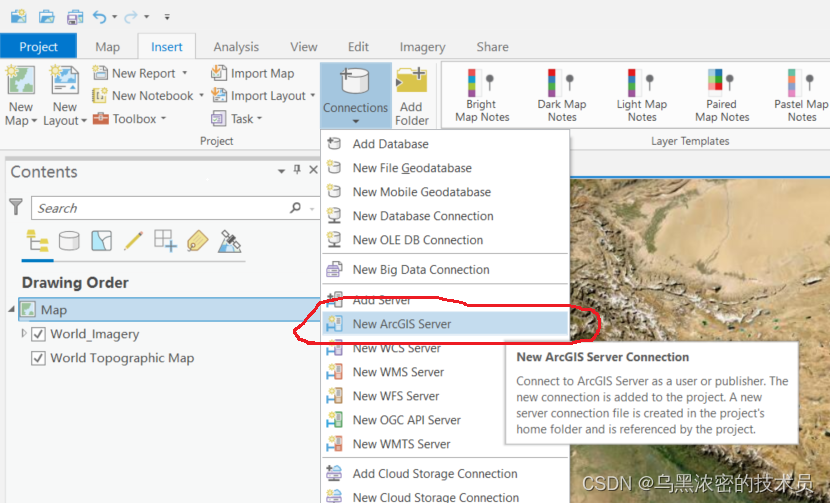Image resolution: width=830 pixels, height=503 pixels.
Task: Click New Notebook button
Action: click(x=143, y=96)
